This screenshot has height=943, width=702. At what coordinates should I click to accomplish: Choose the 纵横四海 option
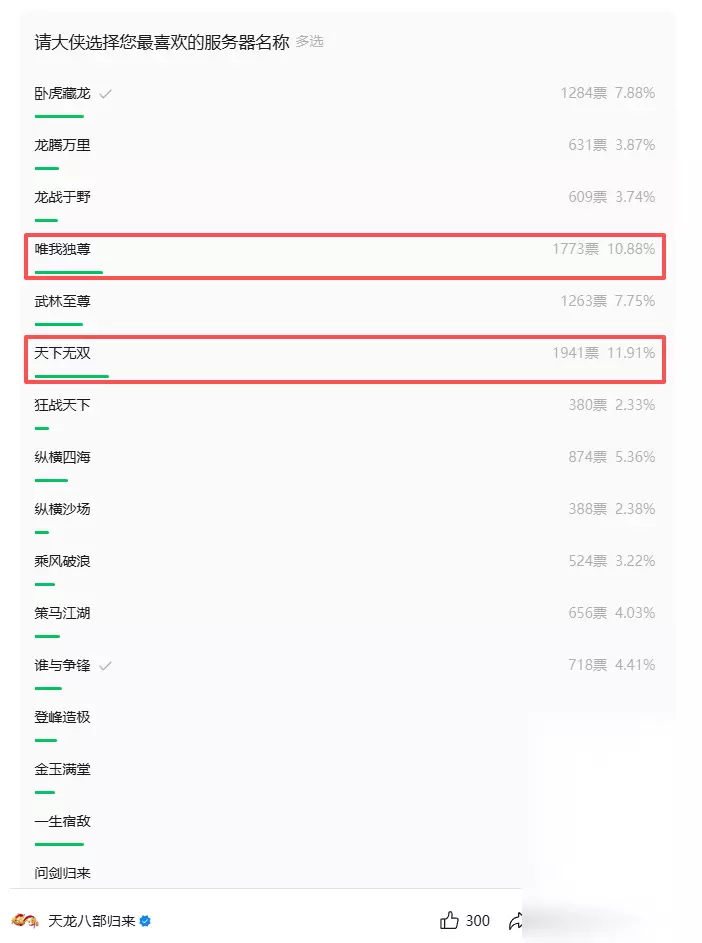[x=63, y=457]
